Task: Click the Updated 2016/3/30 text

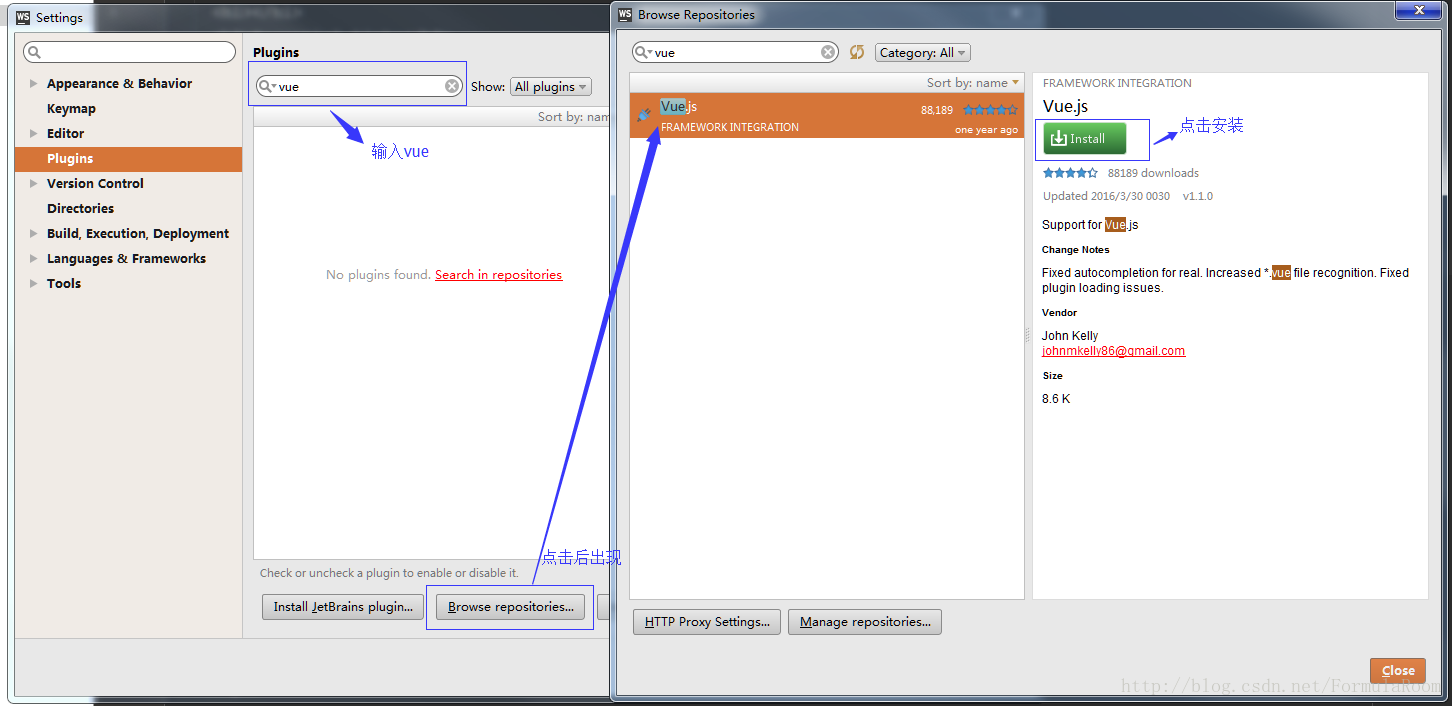Action: click(x=1106, y=197)
